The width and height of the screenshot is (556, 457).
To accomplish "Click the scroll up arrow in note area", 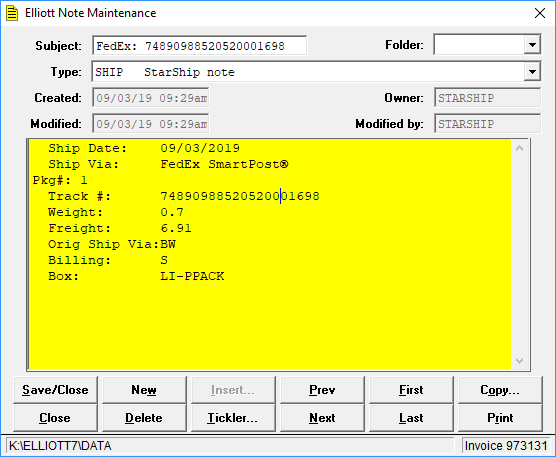I will [519, 149].
